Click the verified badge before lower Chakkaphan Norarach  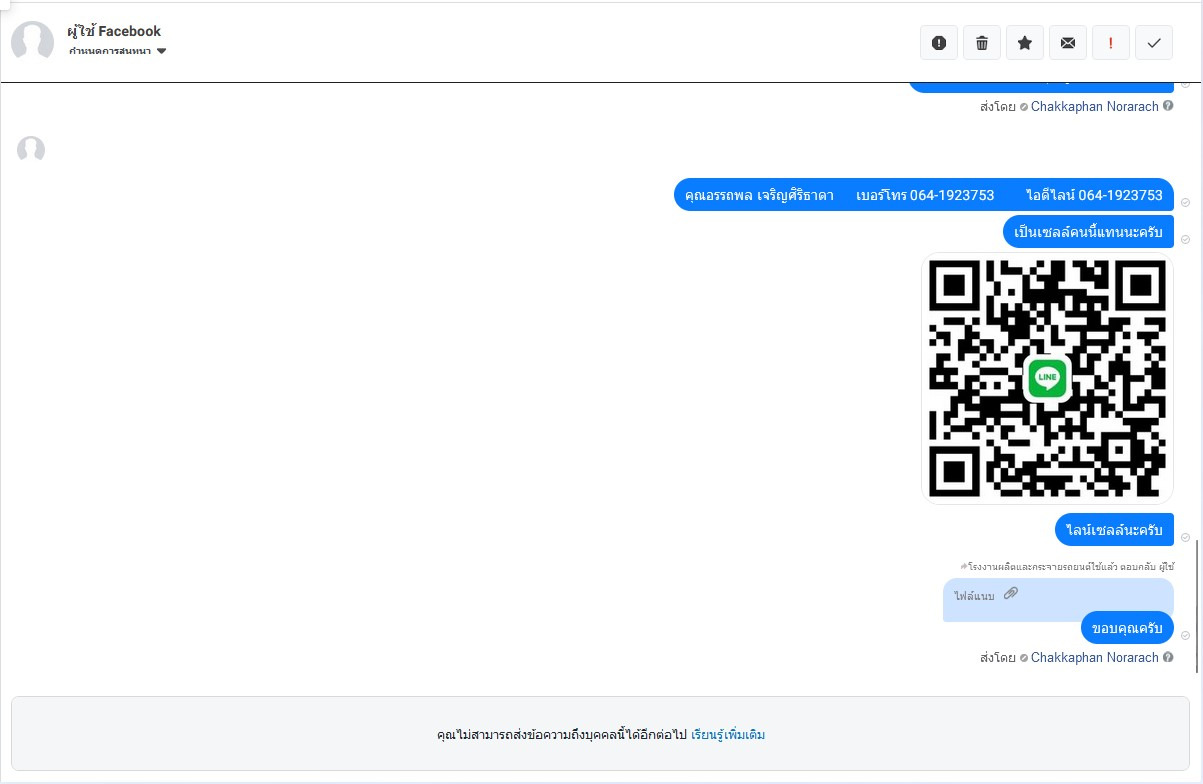click(1023, 658)
